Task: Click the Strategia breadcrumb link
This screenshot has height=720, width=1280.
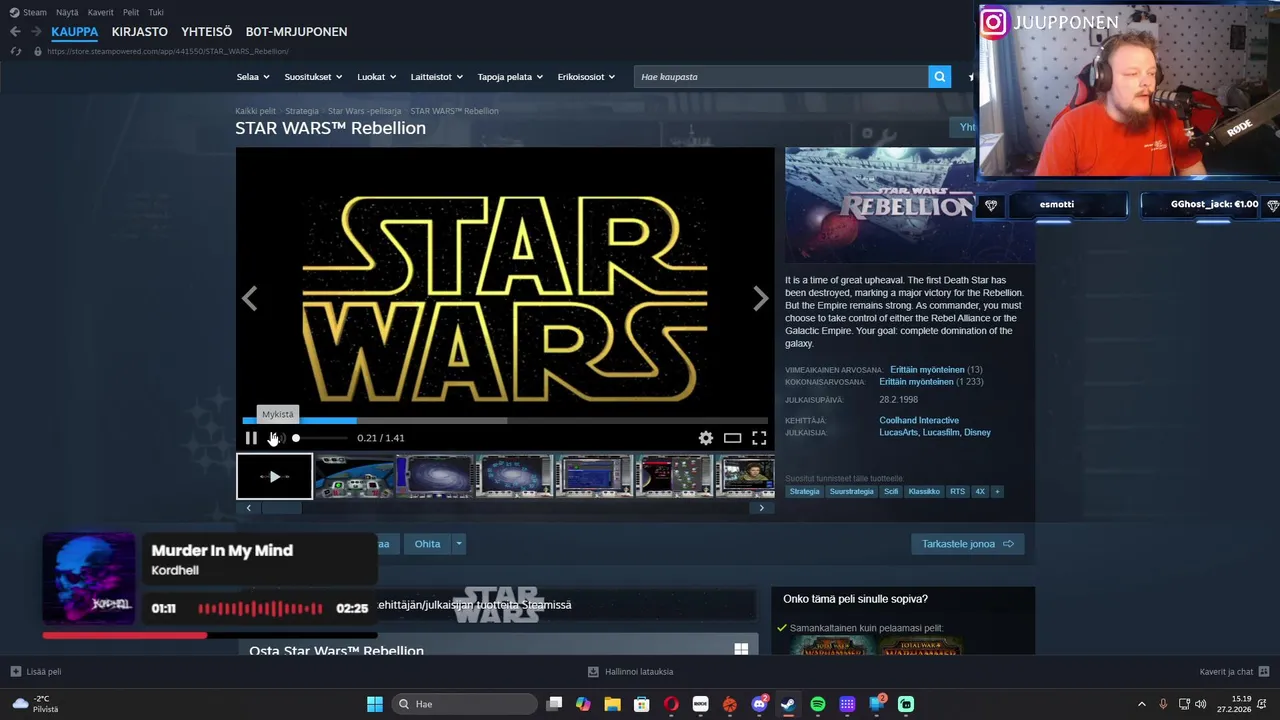Action: pos(302,111)
